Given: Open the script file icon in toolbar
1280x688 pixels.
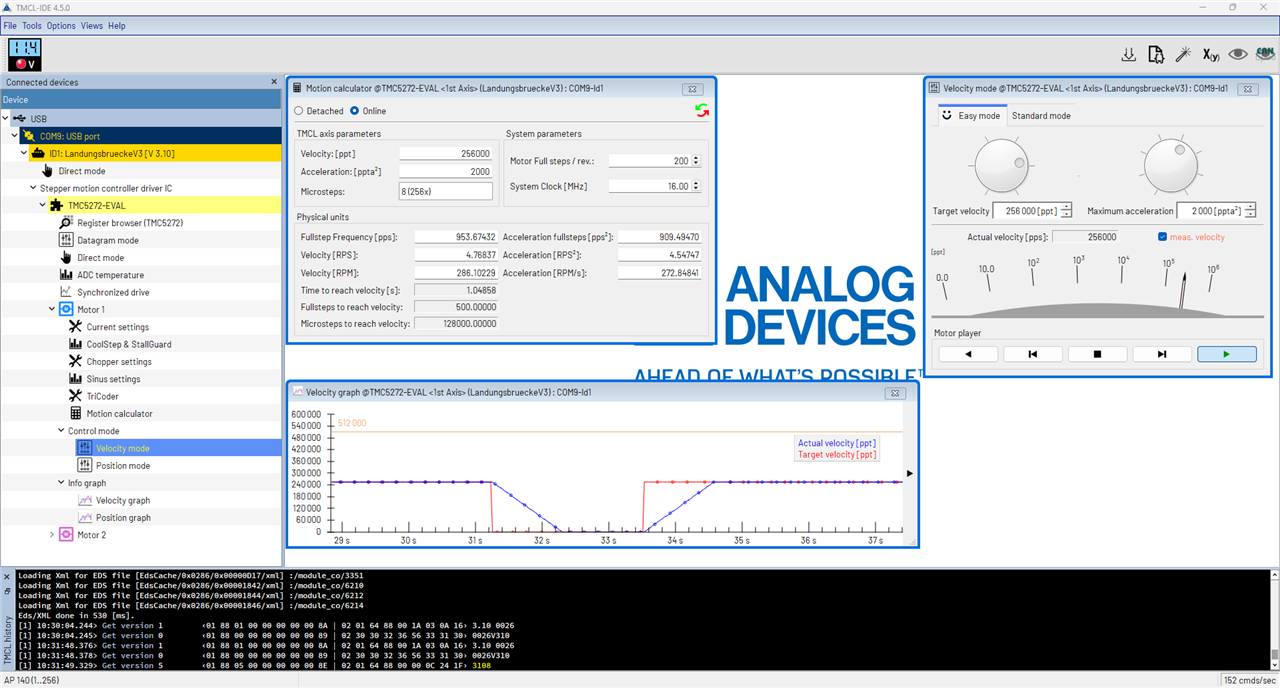Looking at the screenshot, I should pyautogui.click(x=1155, y=55).
